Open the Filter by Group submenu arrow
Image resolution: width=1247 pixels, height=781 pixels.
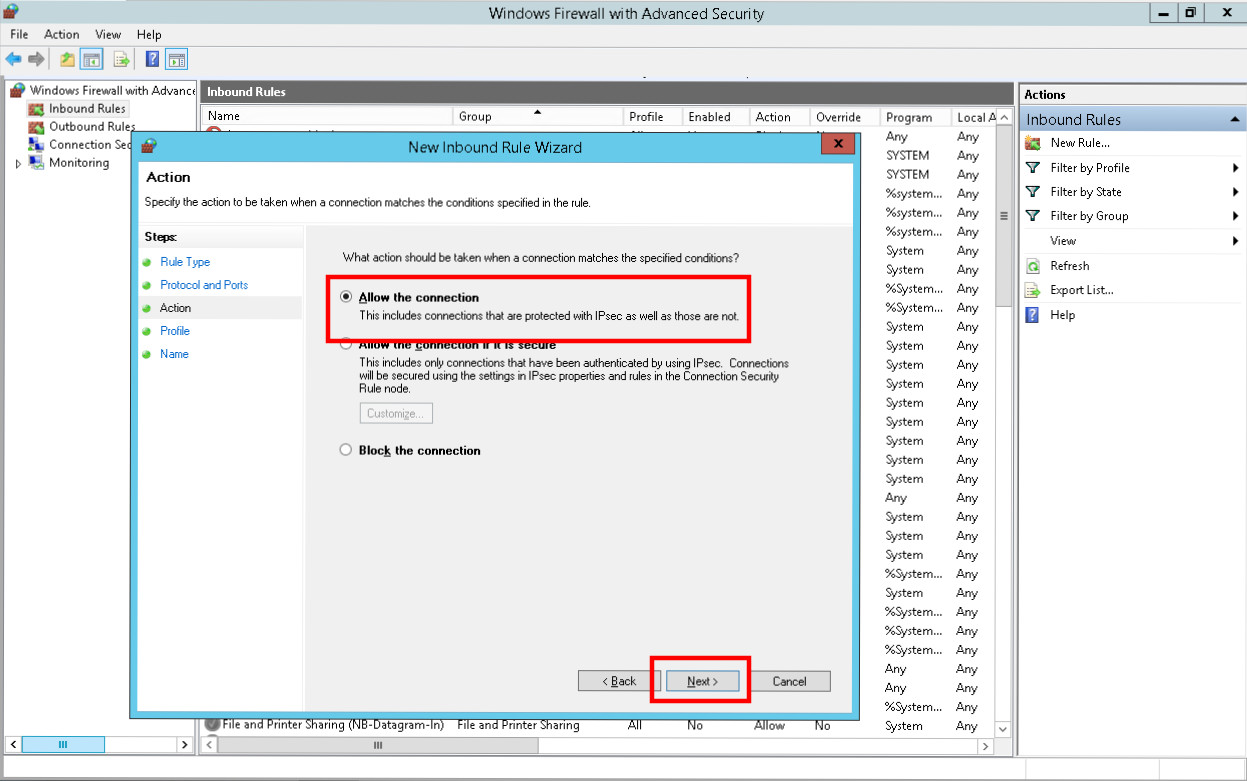pos(1236,216)
